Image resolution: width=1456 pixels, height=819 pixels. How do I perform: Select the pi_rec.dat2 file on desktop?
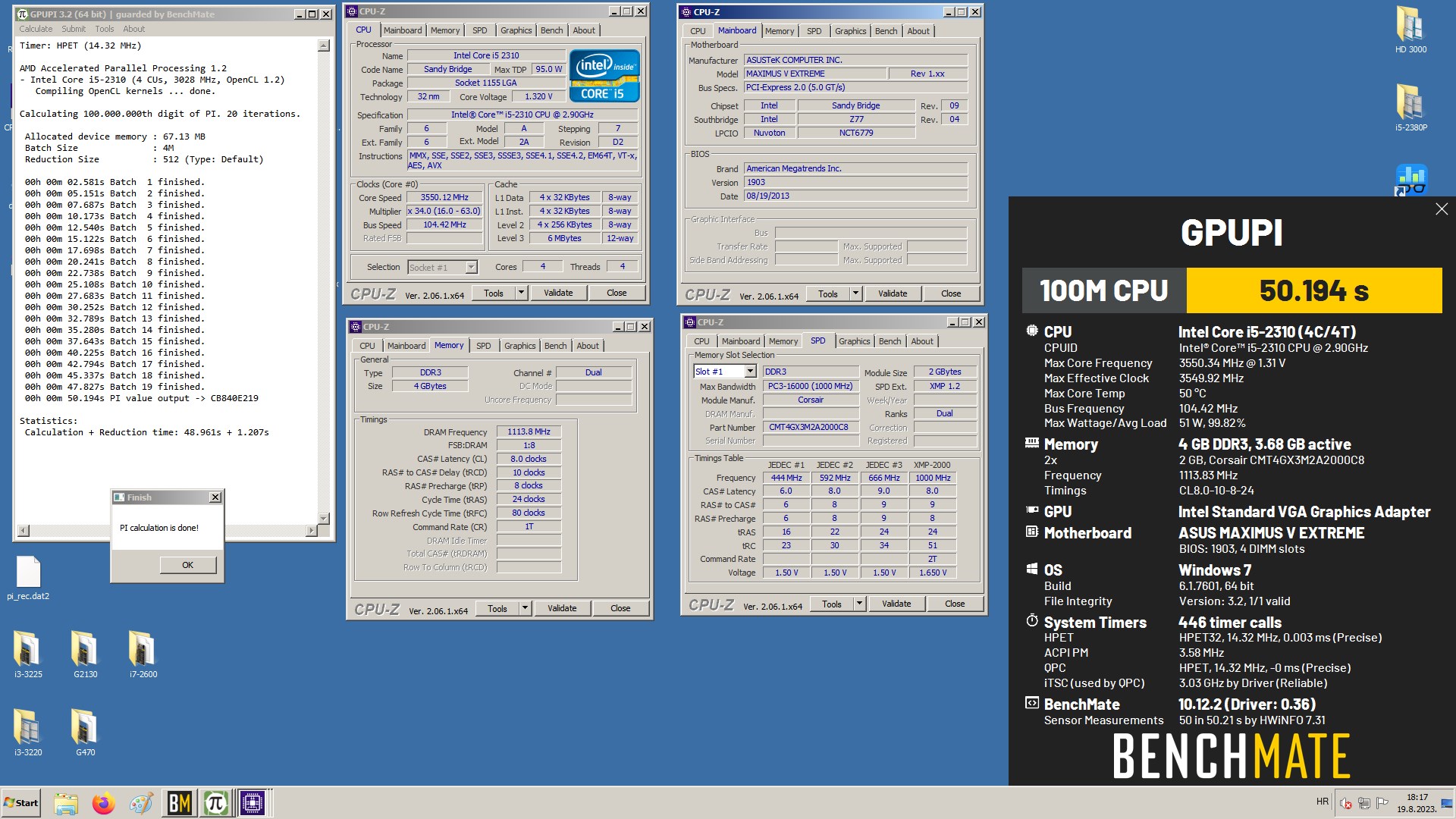point(28,578)
